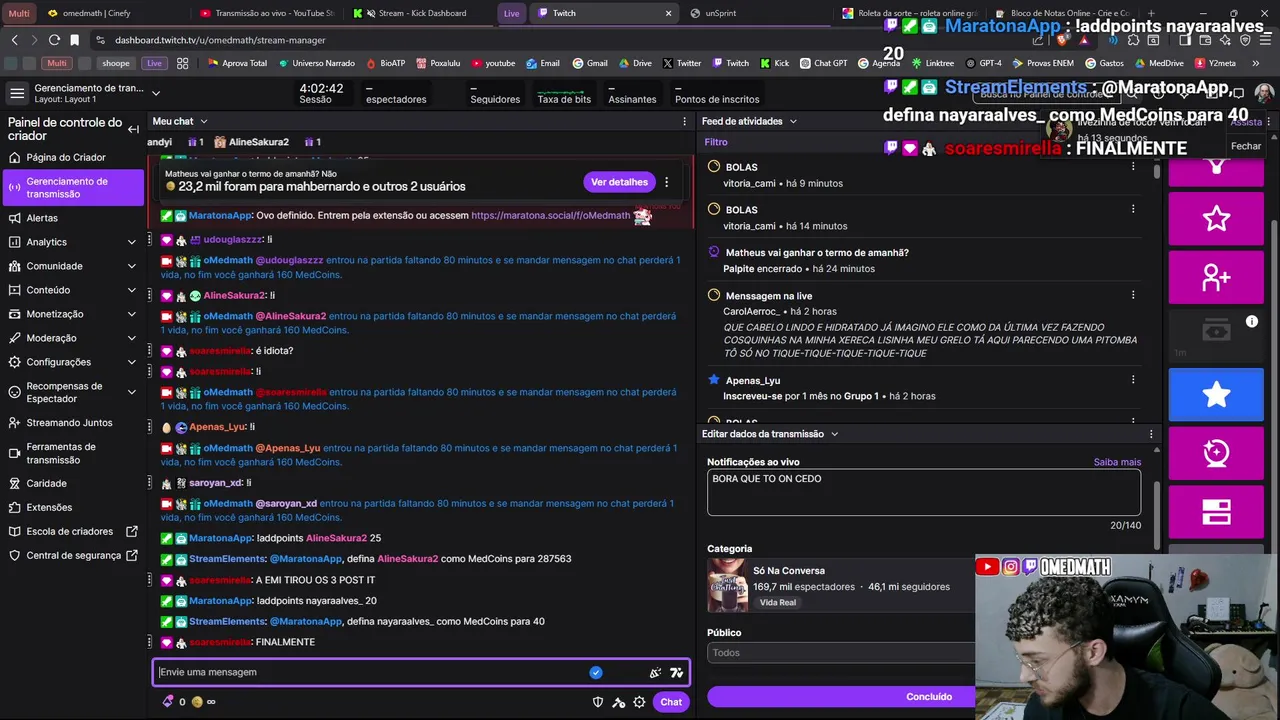Open Caridade in the sidebar

click(46, 483)
